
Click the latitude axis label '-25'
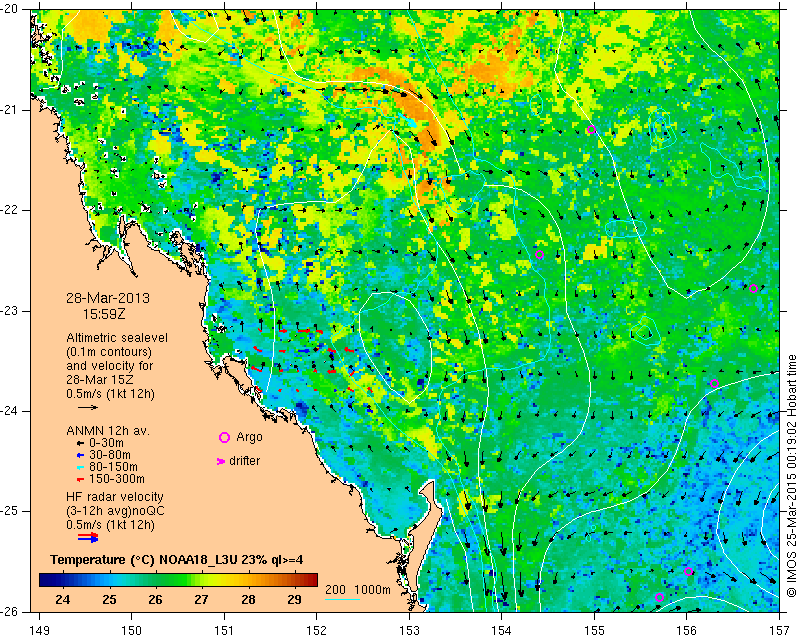pos(11,511)
